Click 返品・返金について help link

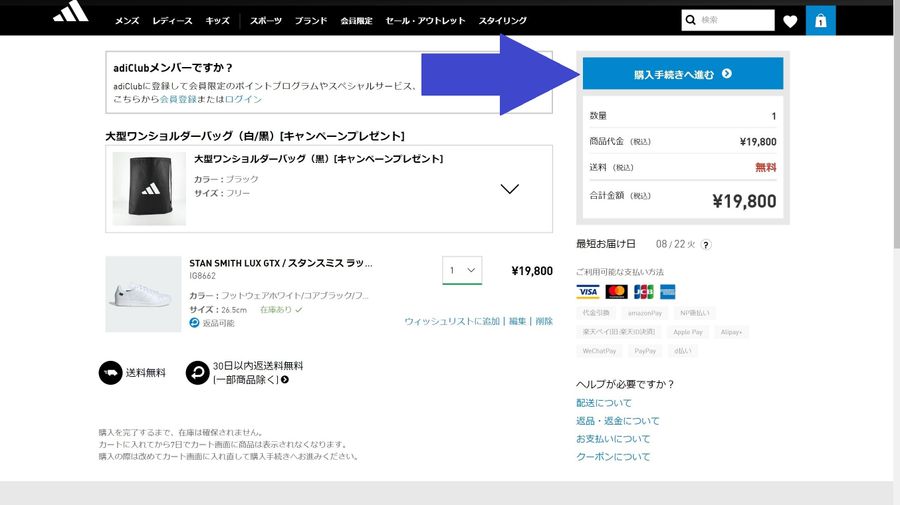coord(618,421)
